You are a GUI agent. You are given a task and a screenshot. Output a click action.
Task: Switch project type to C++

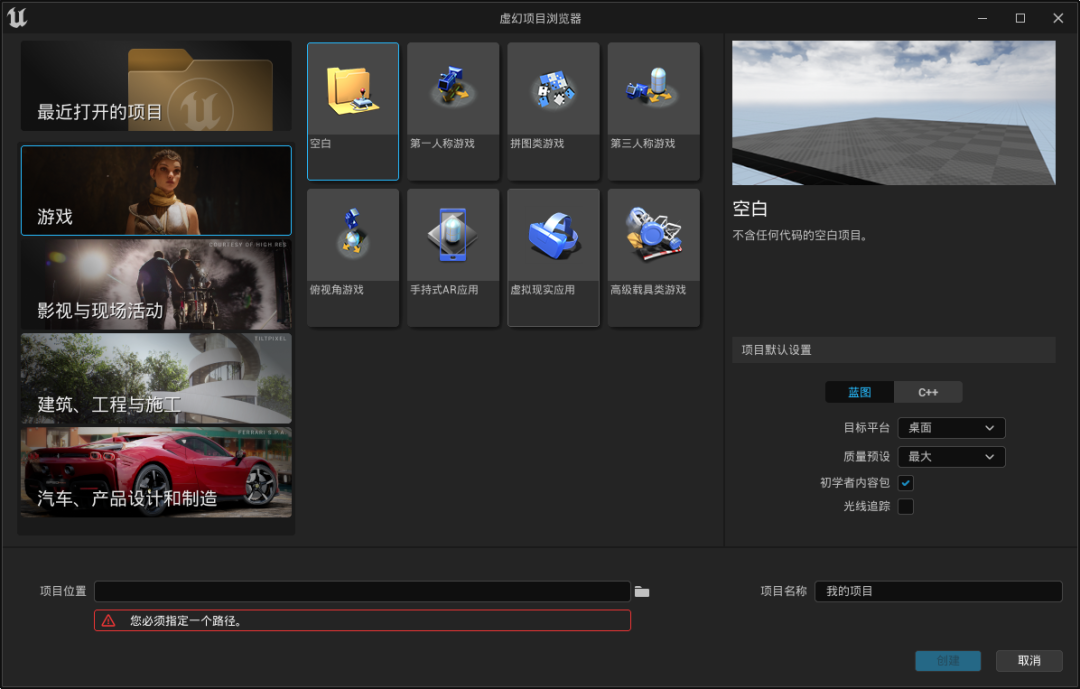[x=928, y=392]
